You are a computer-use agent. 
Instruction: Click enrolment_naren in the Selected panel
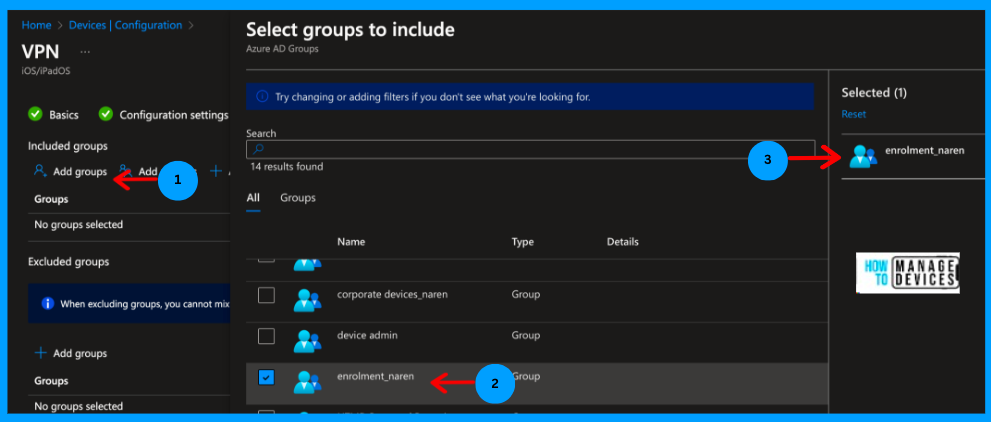point(925,150)
